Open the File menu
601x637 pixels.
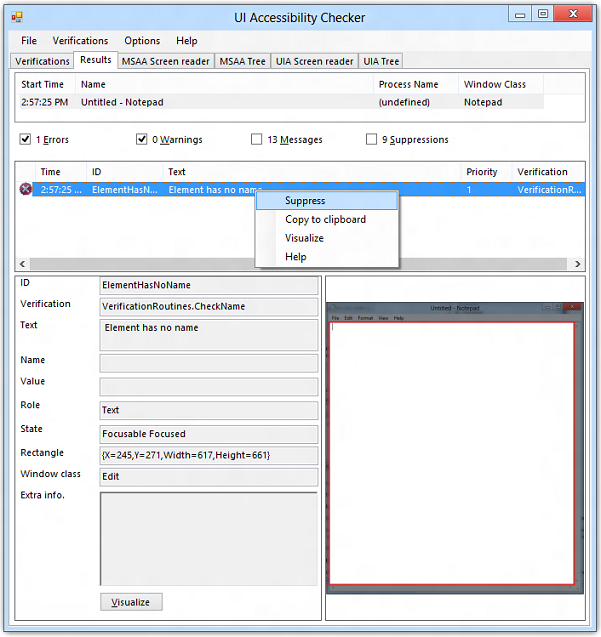point(29,41)
